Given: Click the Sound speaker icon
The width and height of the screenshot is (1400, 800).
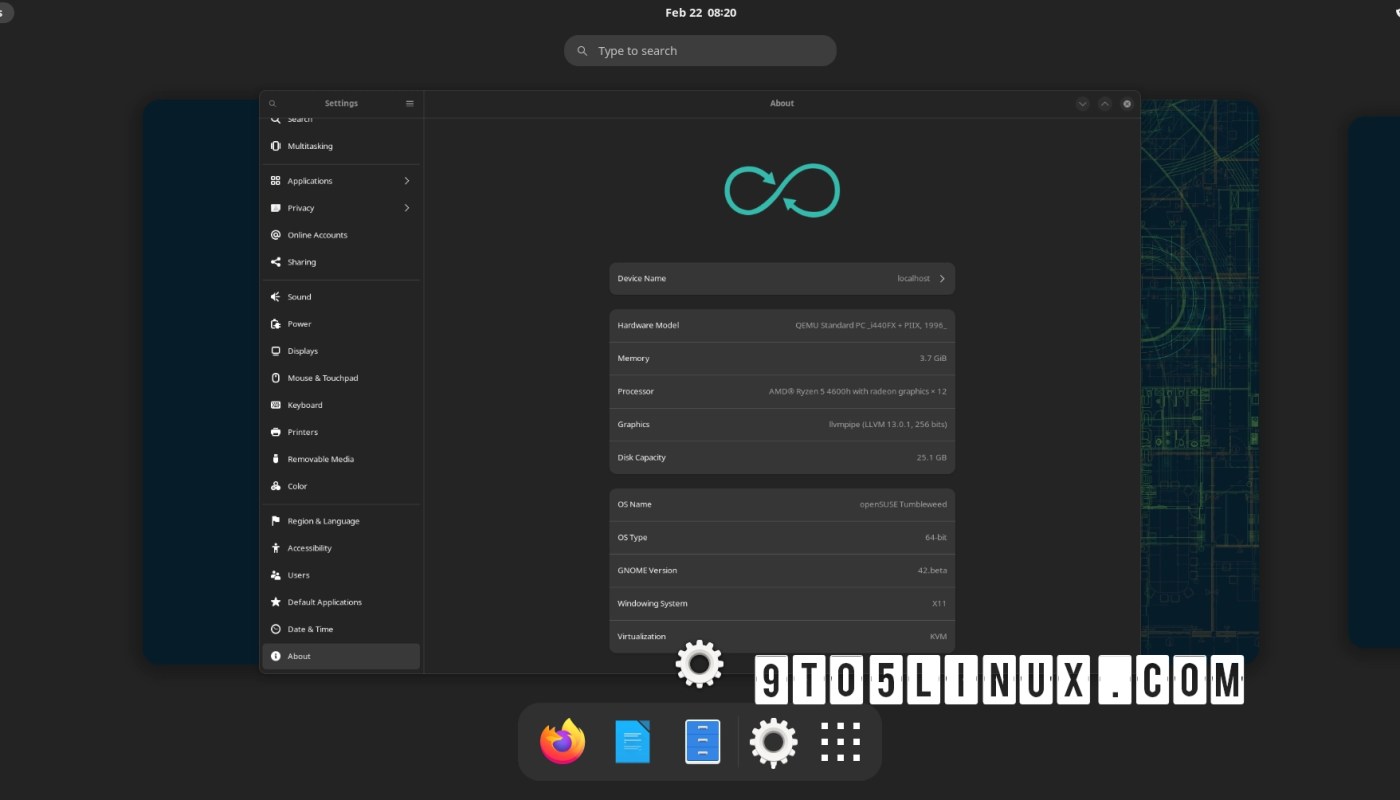Looking at the screenshot, I should [276, 297].
